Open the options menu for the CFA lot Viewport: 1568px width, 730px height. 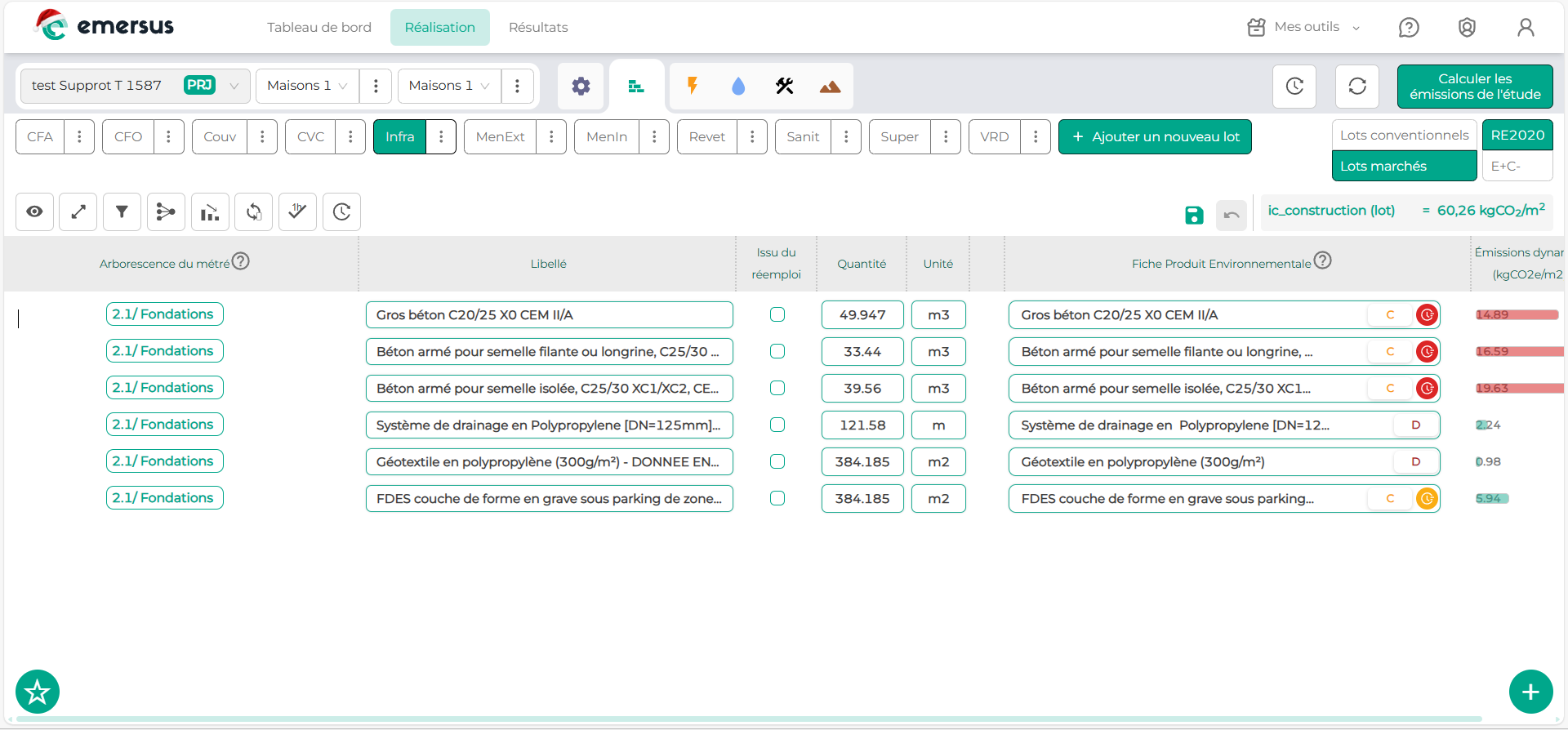tap(79, 136)
